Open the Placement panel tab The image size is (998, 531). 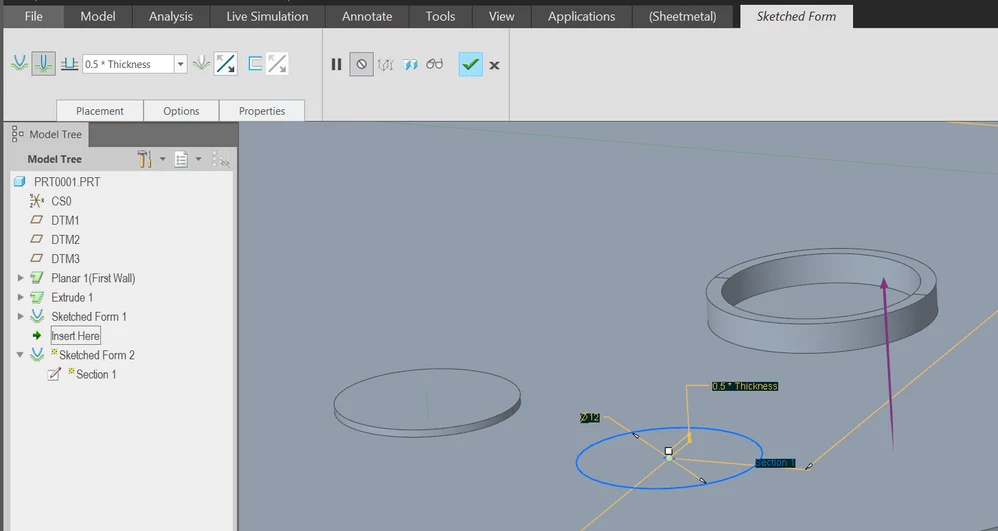(x=100, y=111)
